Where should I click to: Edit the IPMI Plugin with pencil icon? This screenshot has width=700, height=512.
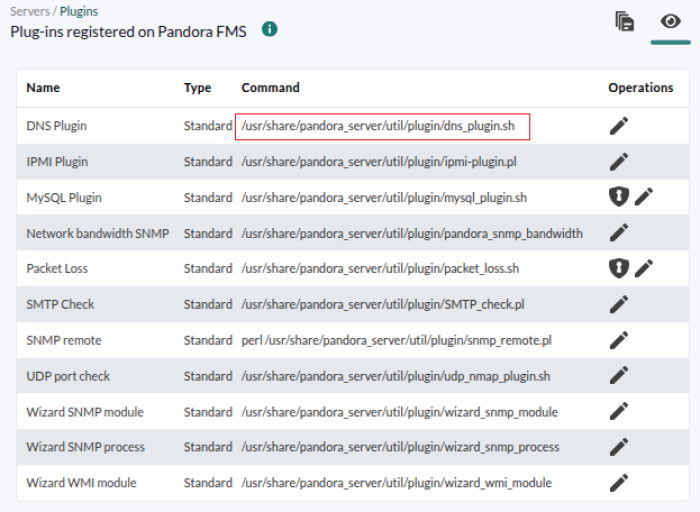(x=619, y=162)
